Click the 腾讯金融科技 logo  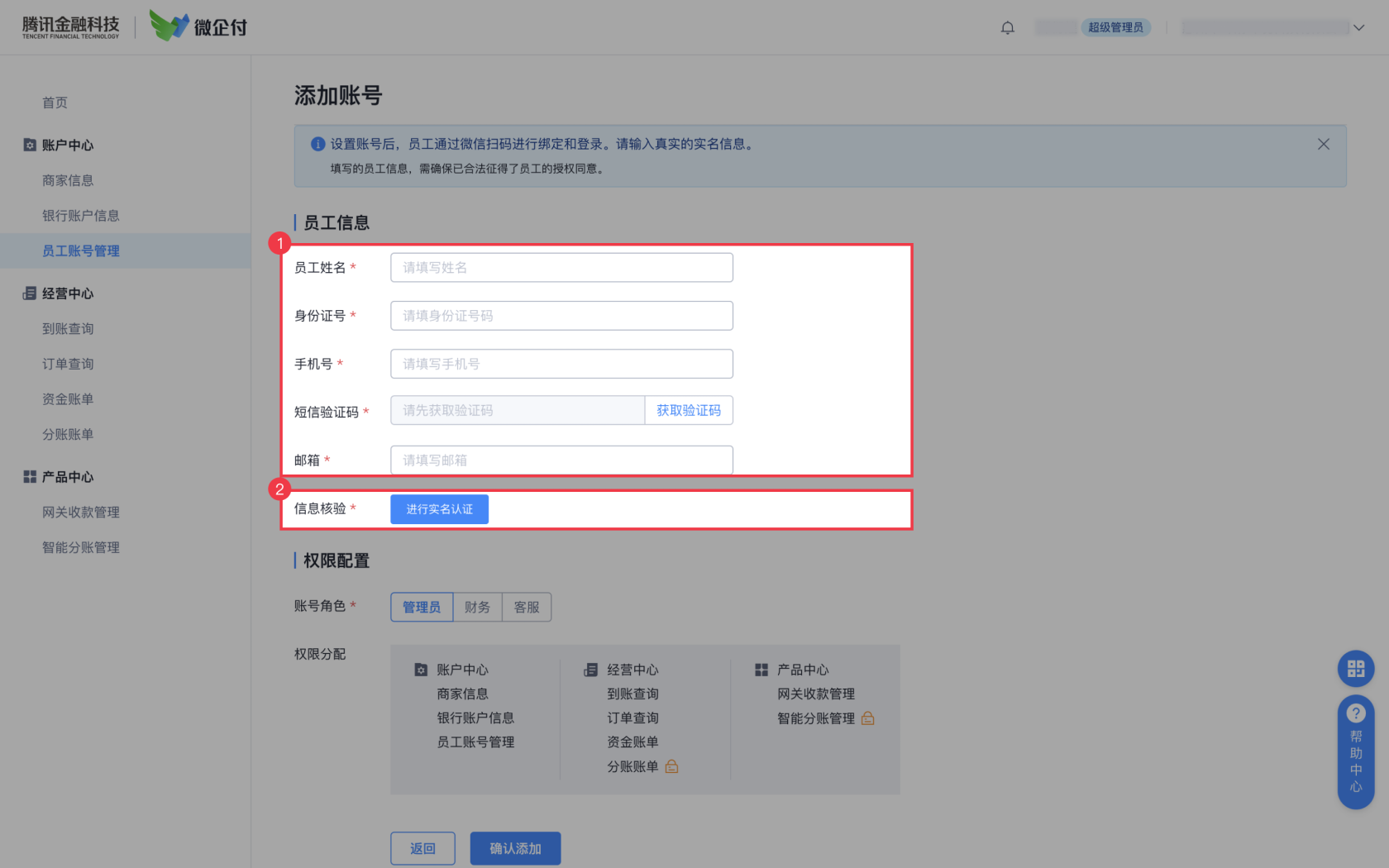coord(70,27)
